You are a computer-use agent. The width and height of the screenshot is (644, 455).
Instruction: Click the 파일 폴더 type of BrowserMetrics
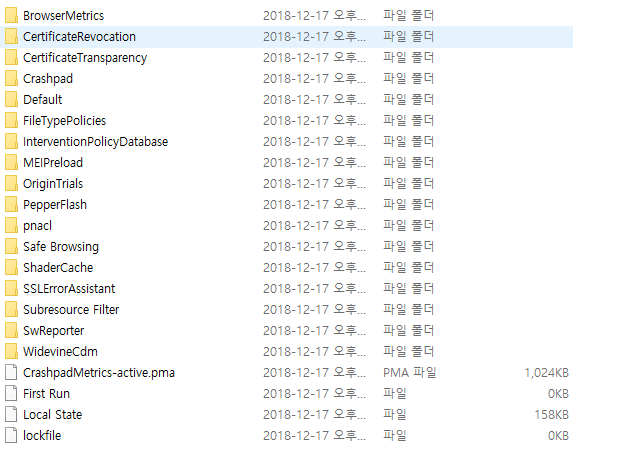click(408, 16)
